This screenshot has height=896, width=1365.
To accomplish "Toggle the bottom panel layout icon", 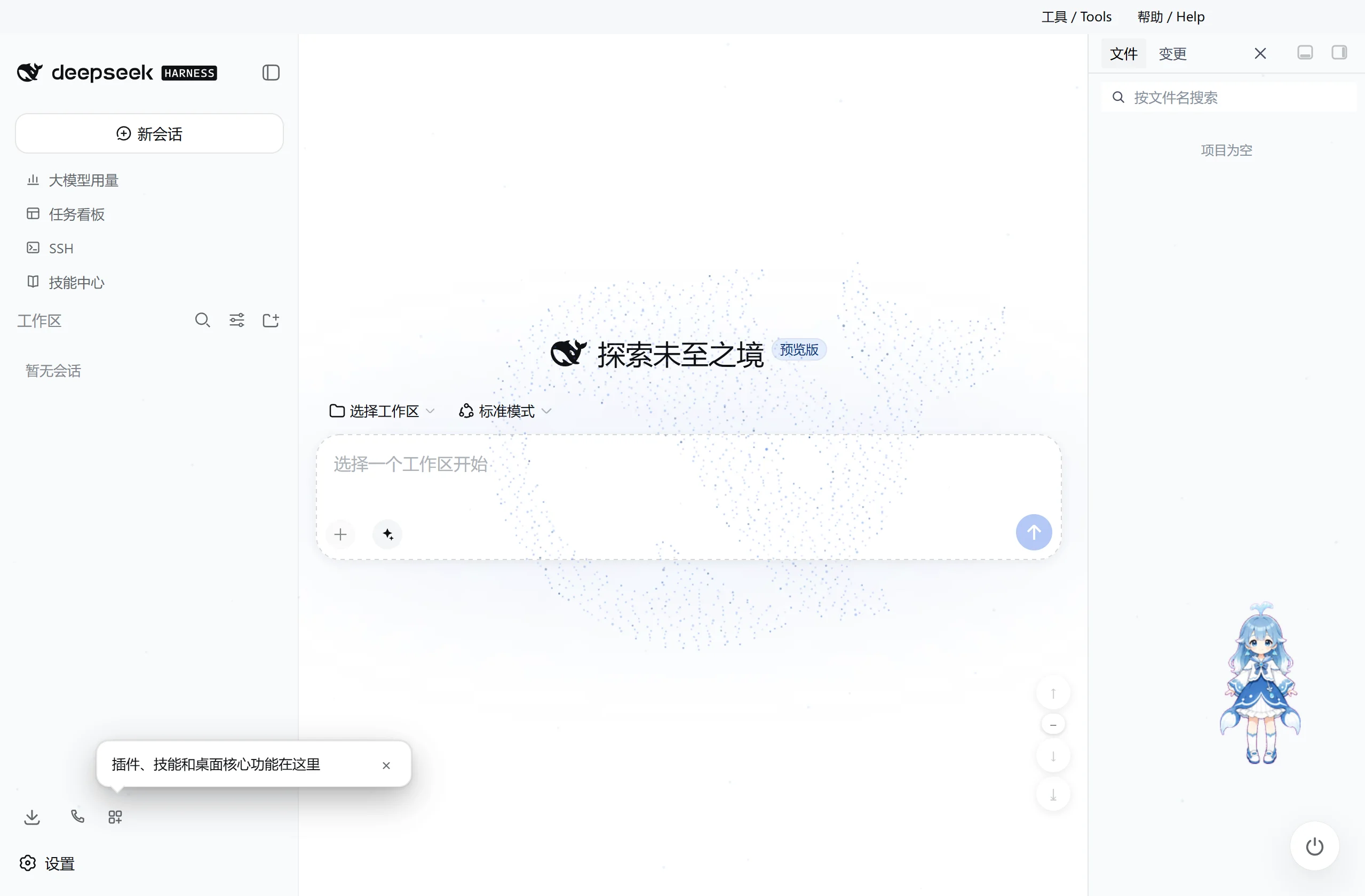I will [x=1305, y=53].
